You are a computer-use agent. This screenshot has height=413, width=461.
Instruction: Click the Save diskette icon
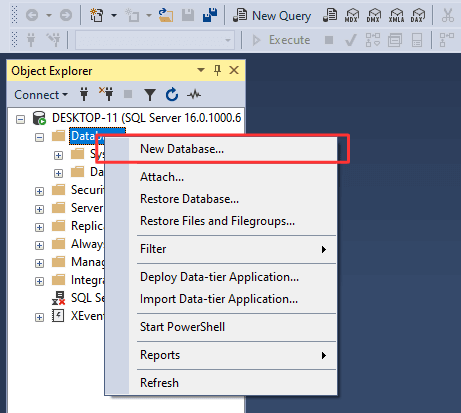pyautogui.click(x=188, y=15)
